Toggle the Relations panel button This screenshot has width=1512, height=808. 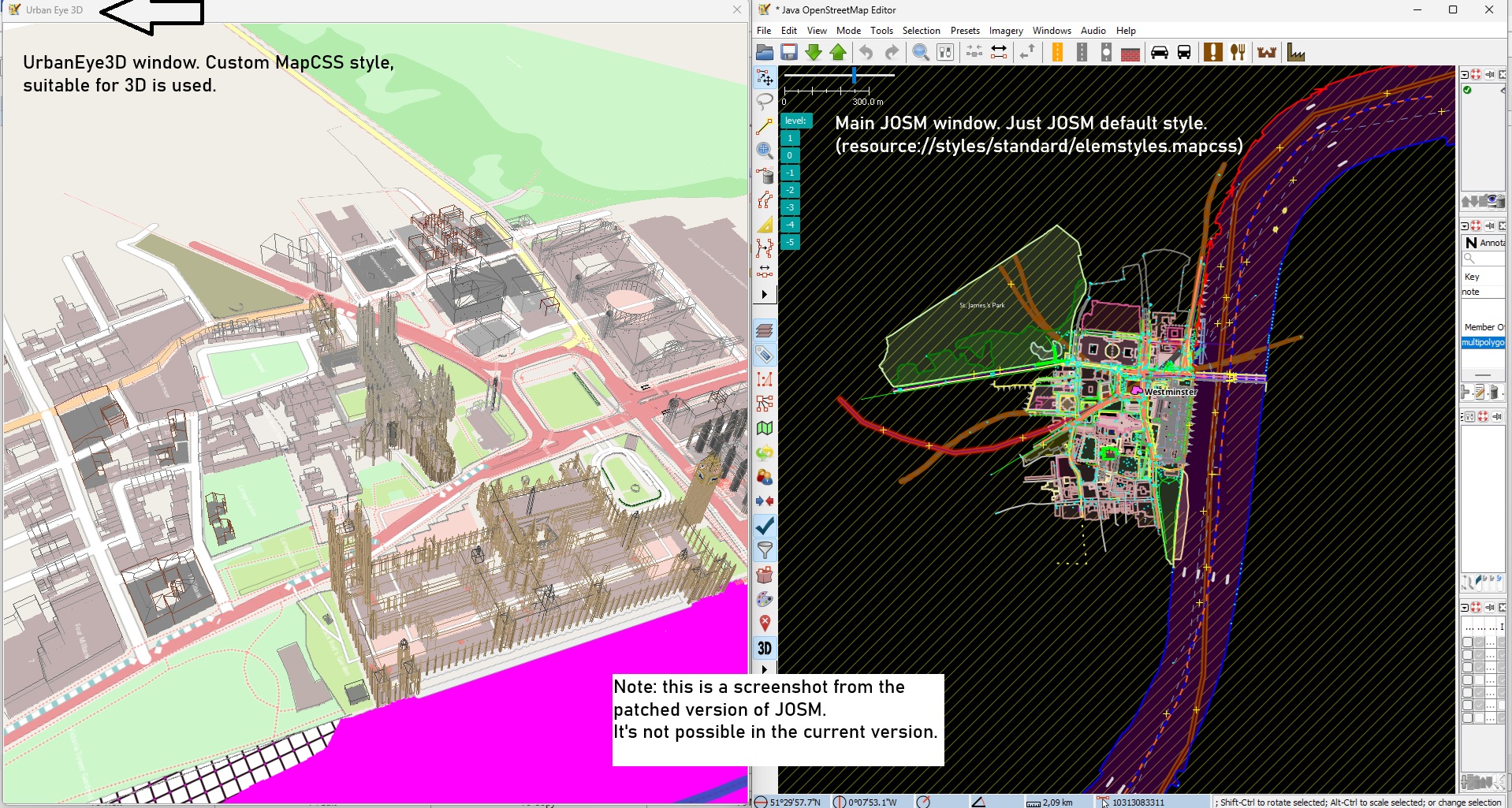pos(765,404)
